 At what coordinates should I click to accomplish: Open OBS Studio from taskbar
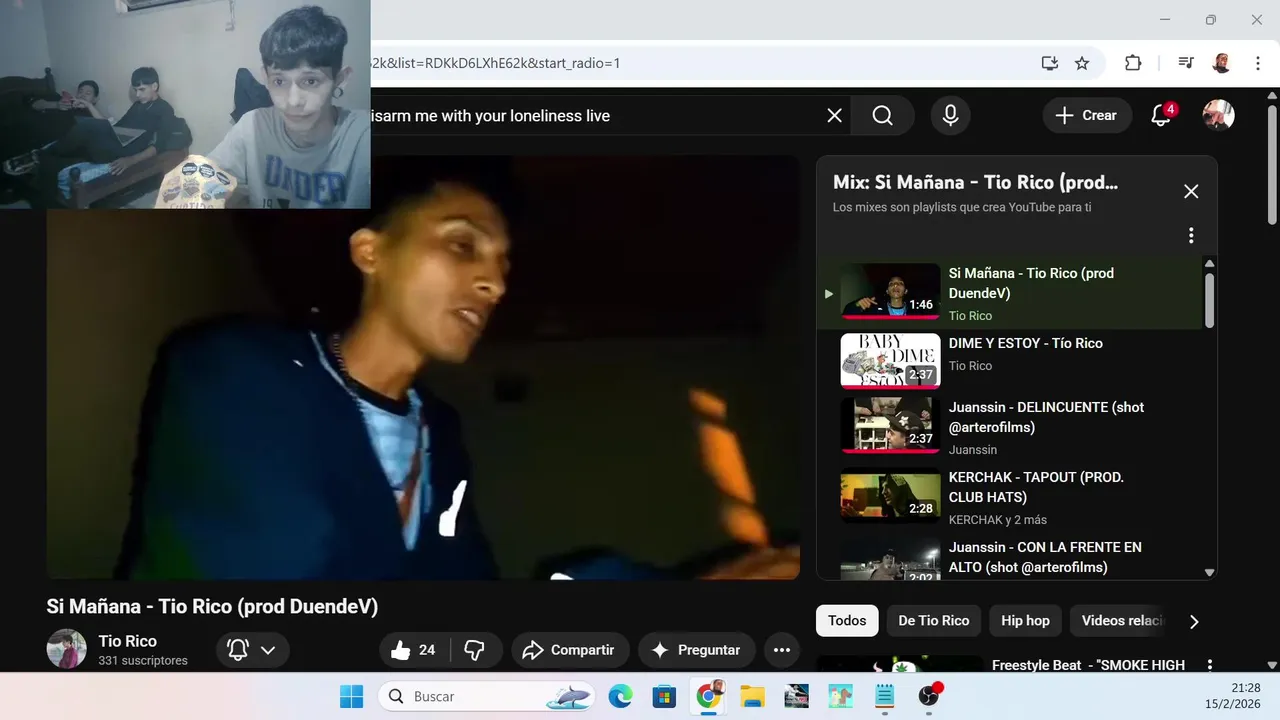coord(929,696)
